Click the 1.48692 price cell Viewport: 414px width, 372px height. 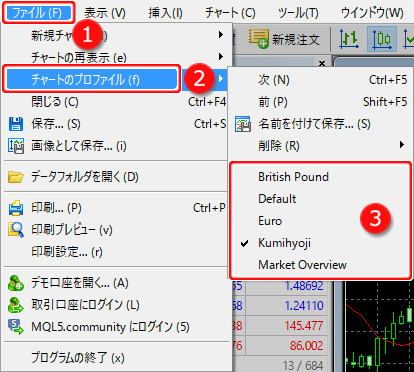[304, 286]
